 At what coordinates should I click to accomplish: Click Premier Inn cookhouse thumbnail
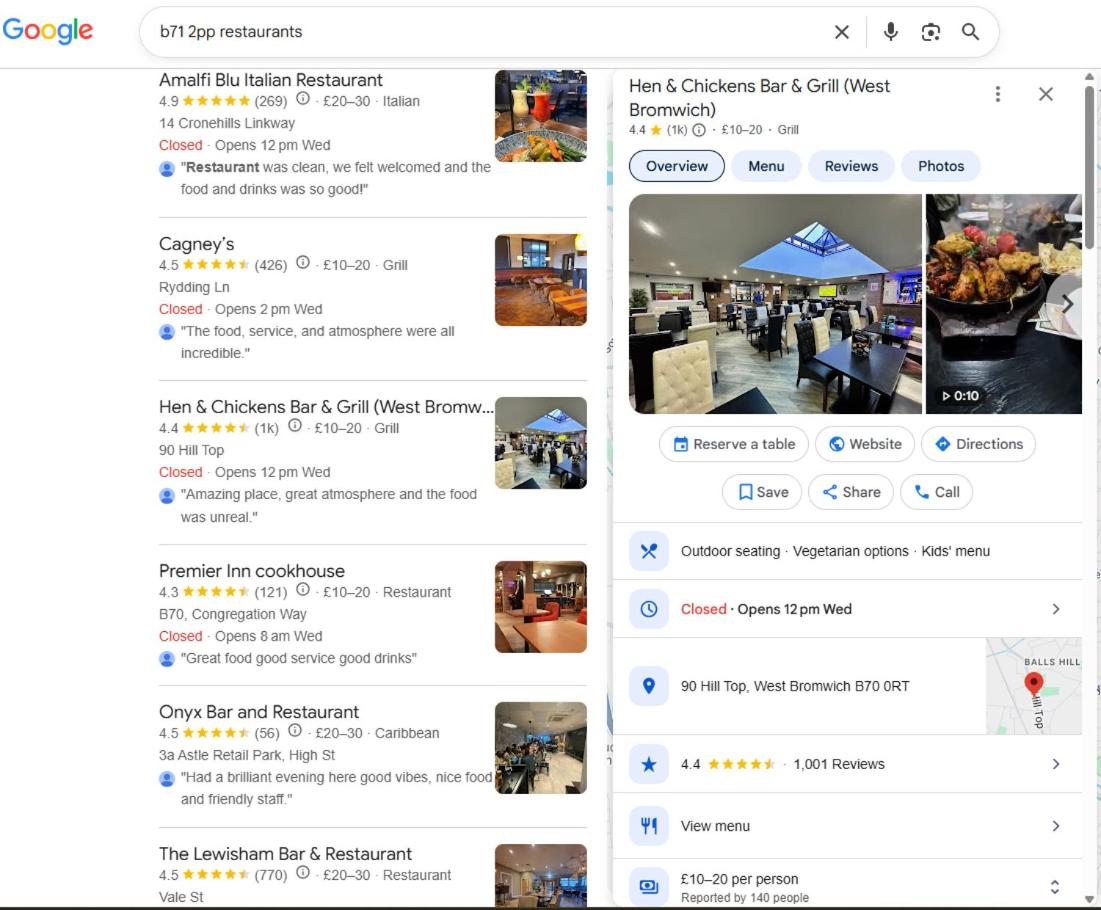click(541, 607)
